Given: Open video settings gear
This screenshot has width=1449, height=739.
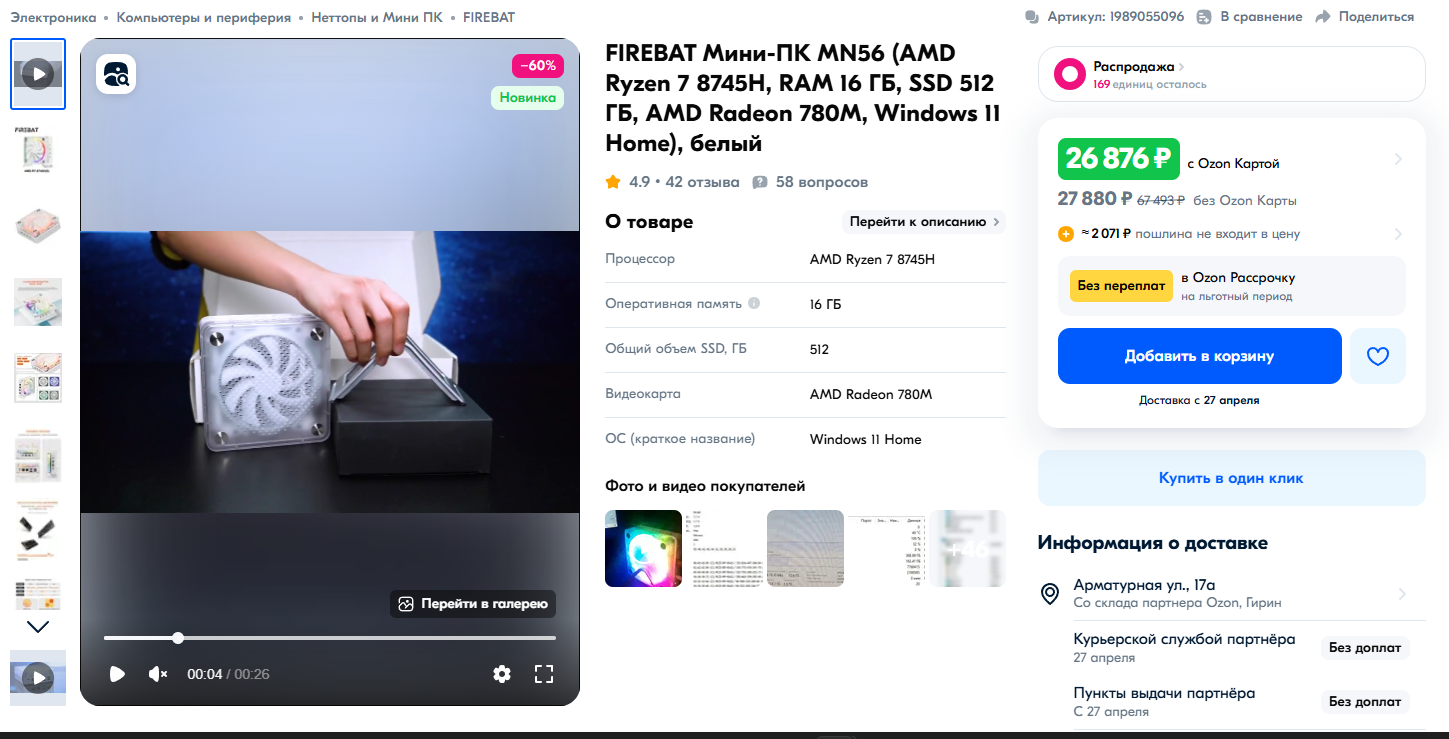Looking at the screenshot, I should pos(502,674).
